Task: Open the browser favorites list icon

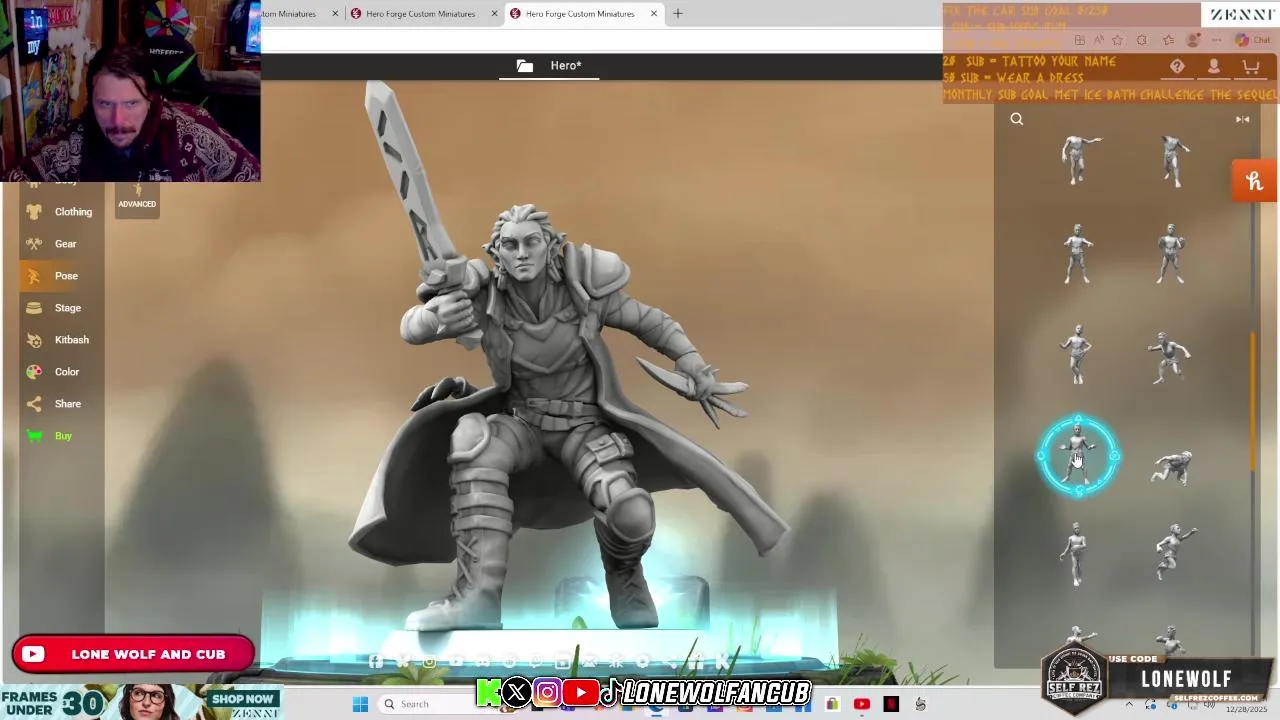Action: pyautogui.click(x=1168, y=41)
